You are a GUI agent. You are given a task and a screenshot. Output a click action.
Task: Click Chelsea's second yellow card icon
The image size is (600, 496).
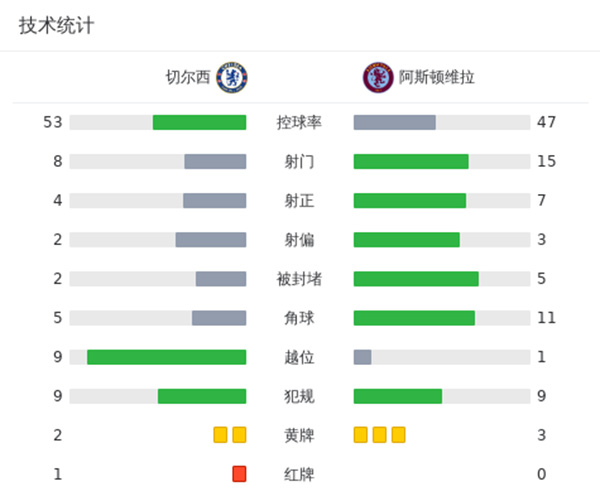click(x=239, y=435)
